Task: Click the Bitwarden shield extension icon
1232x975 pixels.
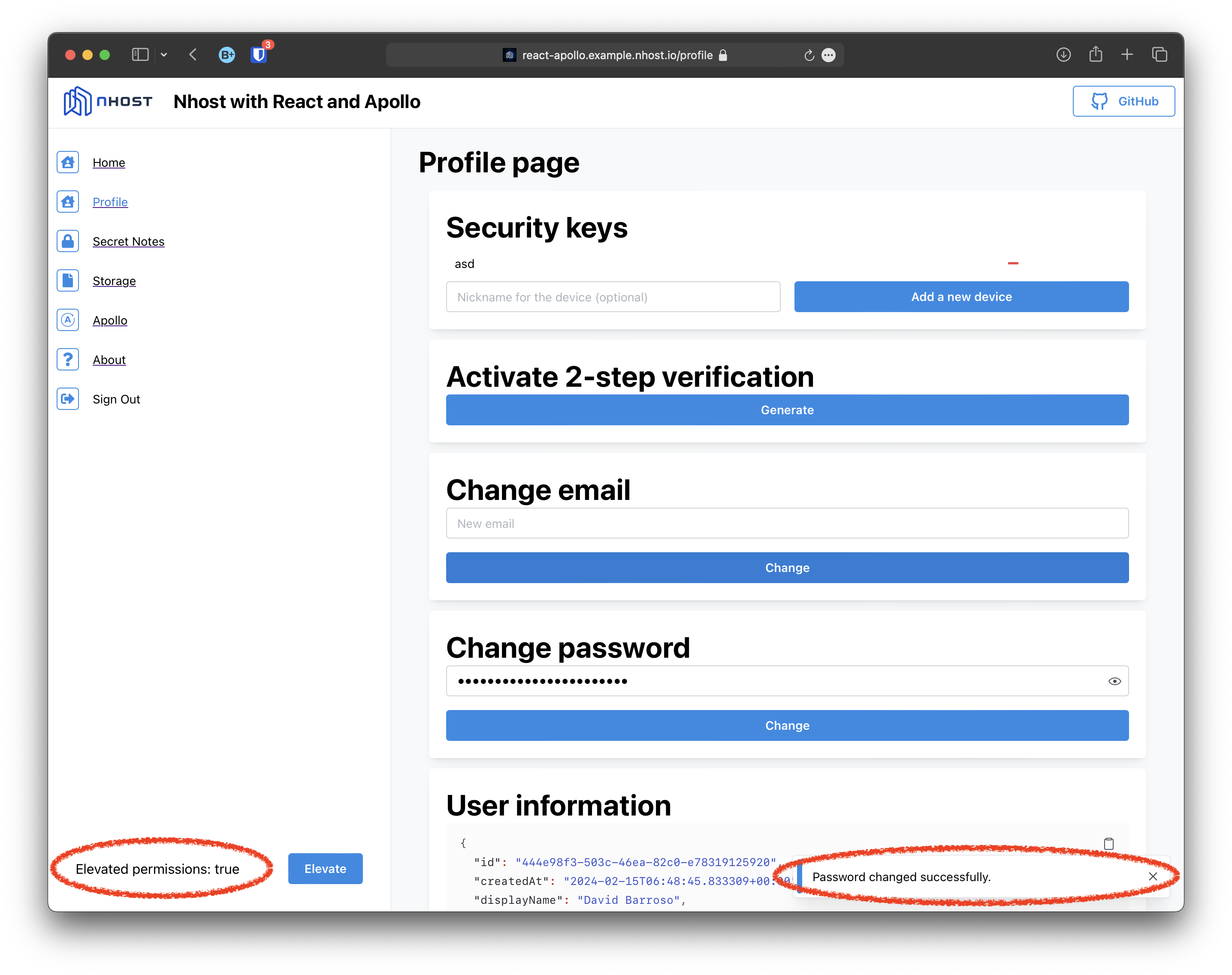Action: 259,54
